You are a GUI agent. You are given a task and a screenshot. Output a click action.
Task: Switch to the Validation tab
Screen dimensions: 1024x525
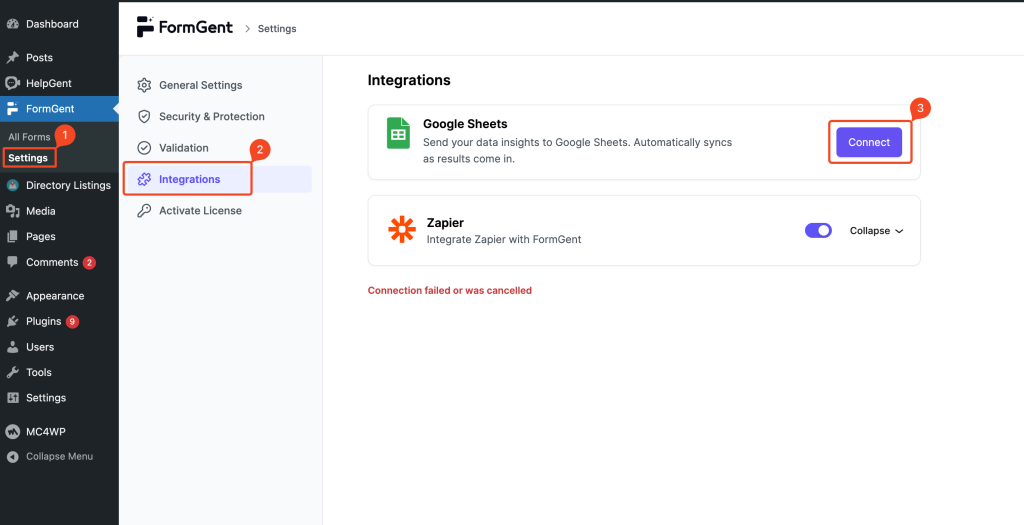click(217, 148)
